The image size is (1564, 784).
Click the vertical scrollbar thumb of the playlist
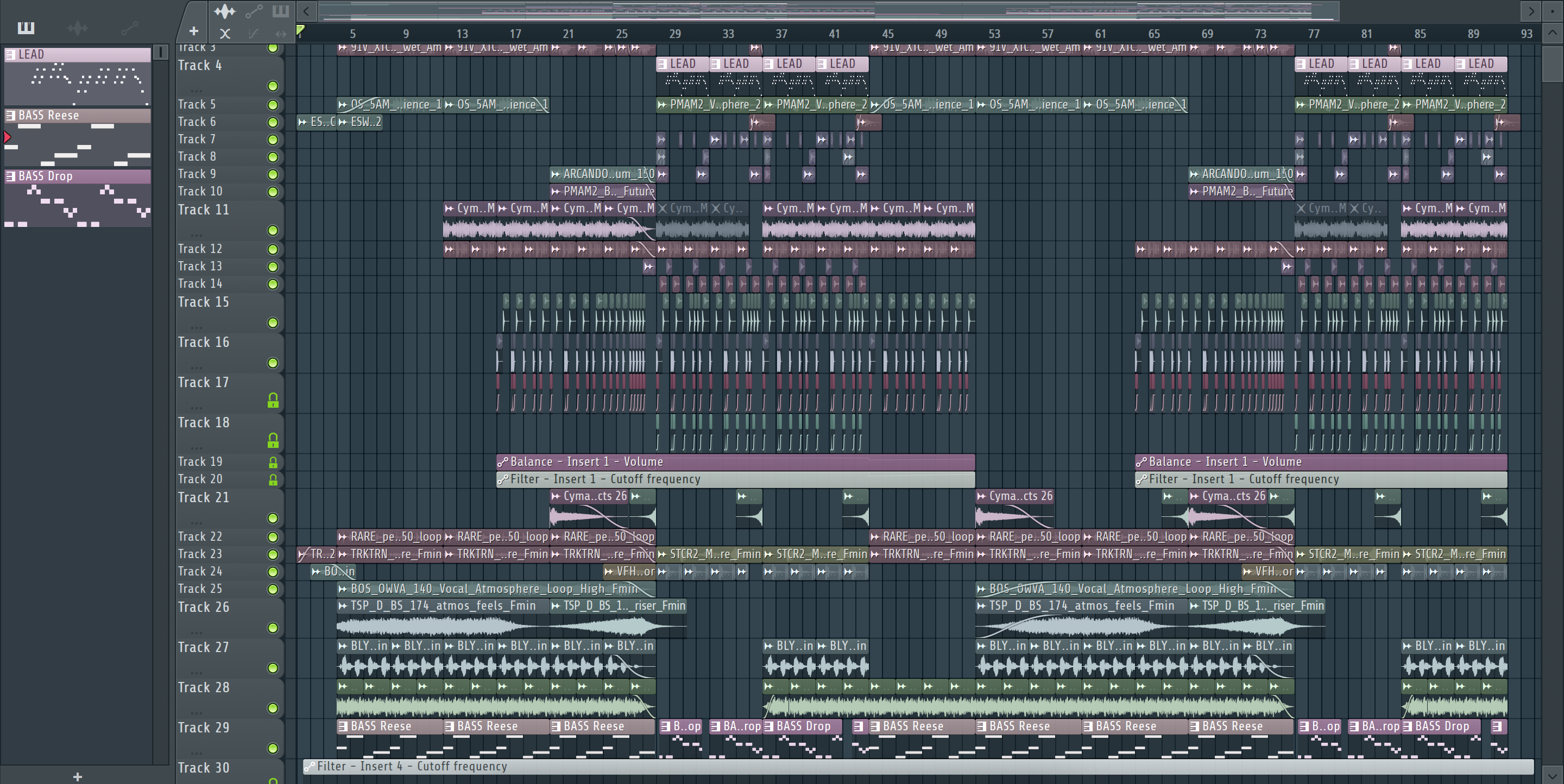point(1553,64)
